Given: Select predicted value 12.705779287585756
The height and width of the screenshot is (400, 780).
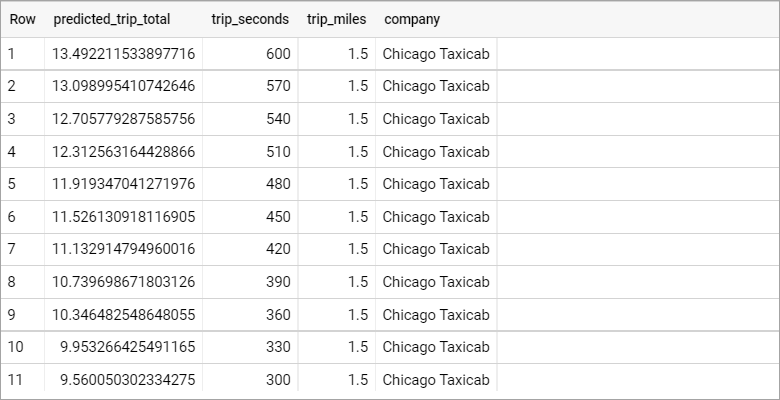Looking at the screenshot, I should [x=123, y=119].
